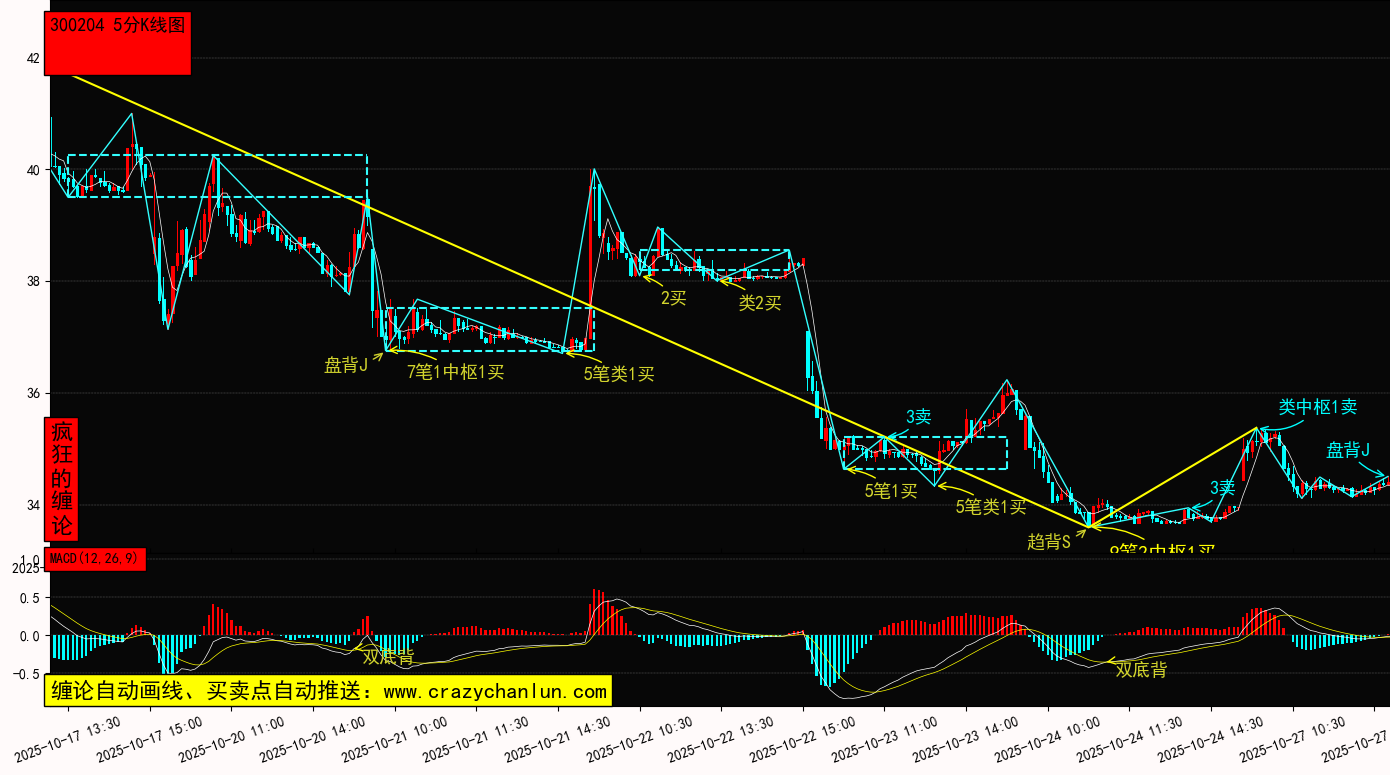Viewport: 1390px width, 775px height.
Task: Click the "7笔1中枢1买" buy signal annotation
Action: tap(455, 372)
